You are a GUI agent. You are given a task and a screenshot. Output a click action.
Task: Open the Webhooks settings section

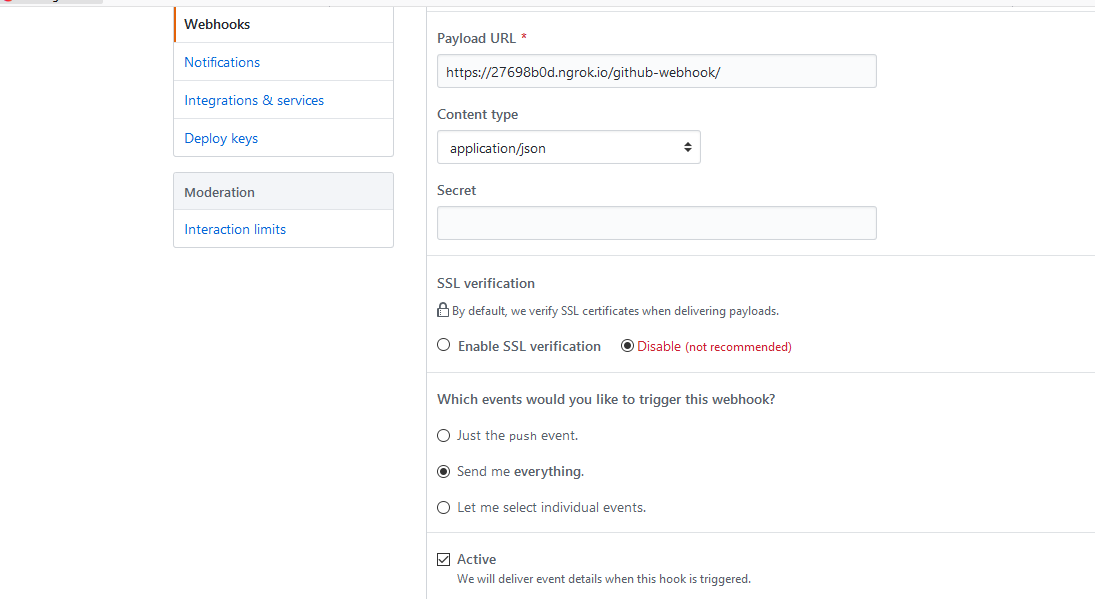point(217,24)
